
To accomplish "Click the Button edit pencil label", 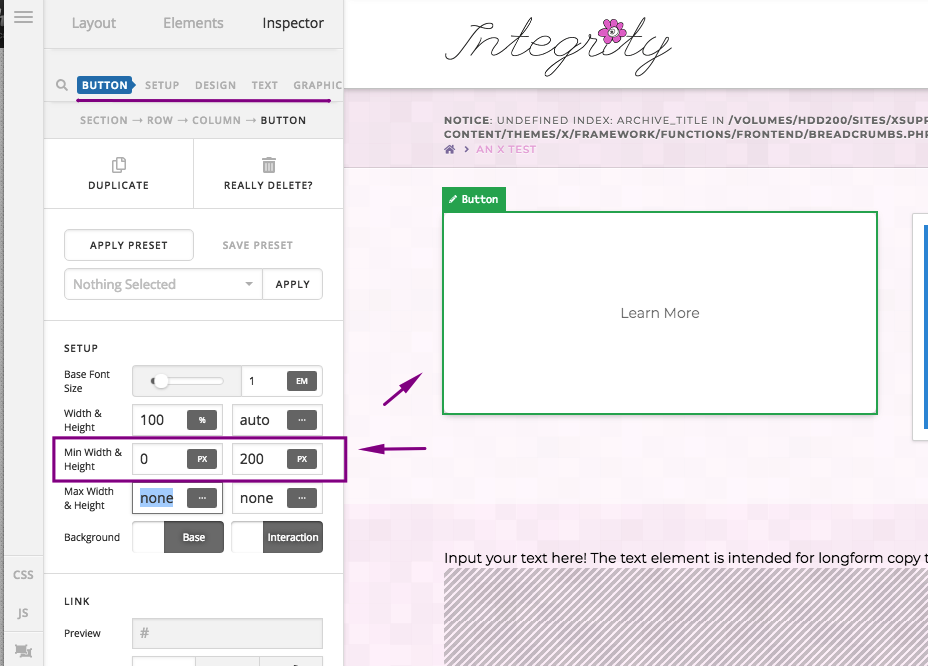I will 474,200.
